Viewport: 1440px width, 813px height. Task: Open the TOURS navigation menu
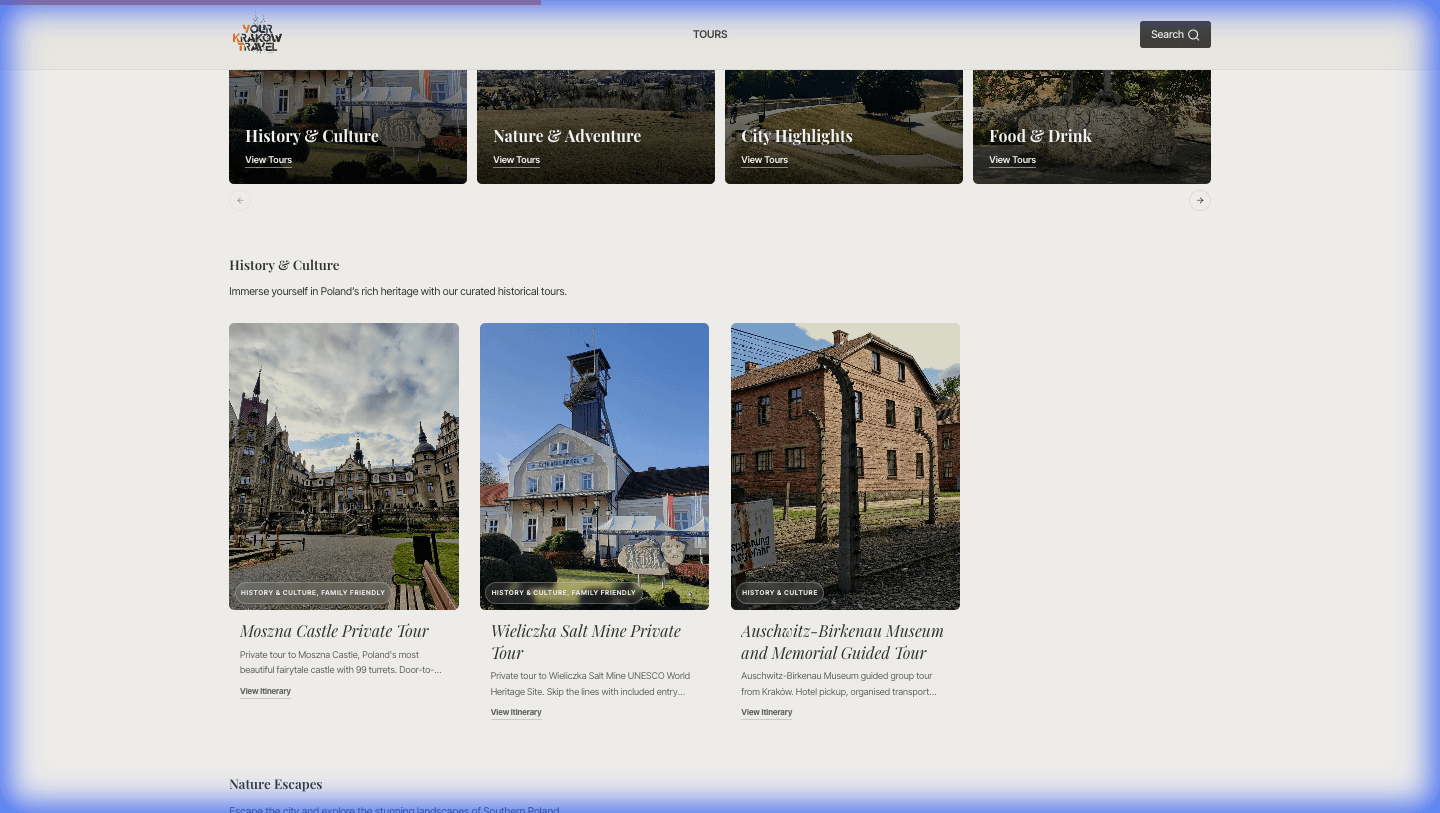tap(710, 34)
